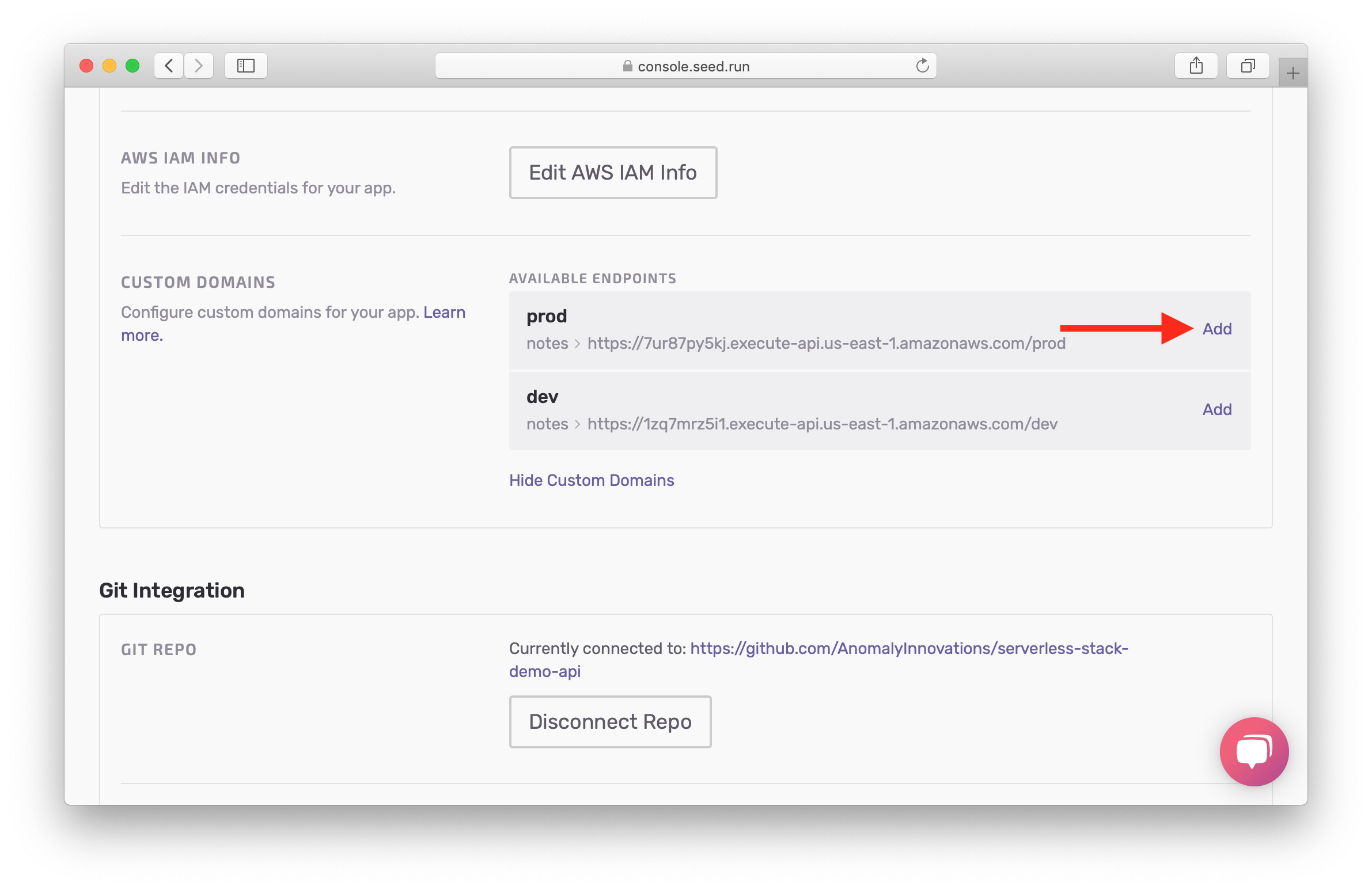This screenshot has width=1372, height=890.
Task: Click the dev endpoint URL text
Action: [x=821, y=424]
